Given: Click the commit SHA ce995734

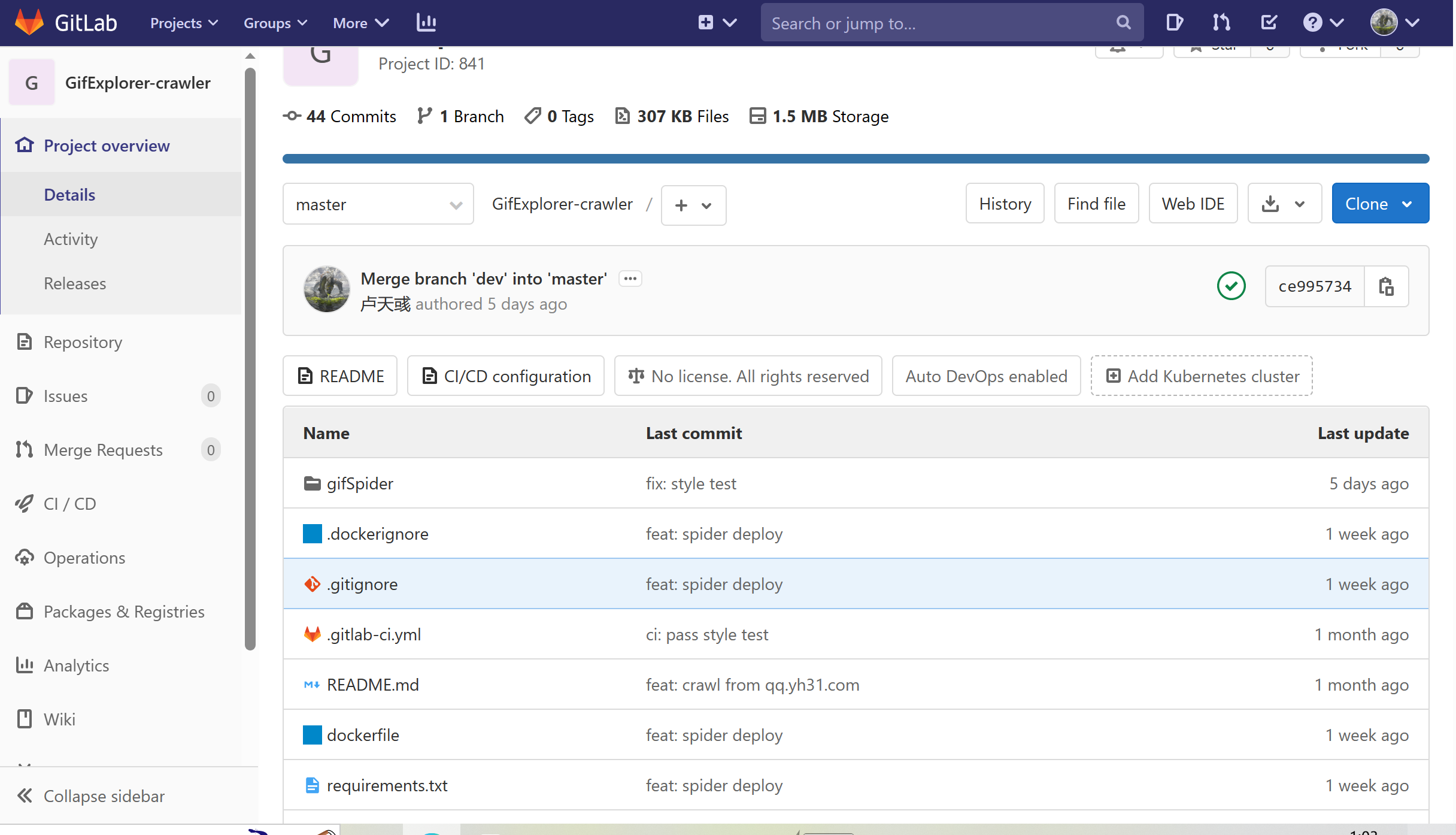Looking at the screenshot, I should point(1315,286).
